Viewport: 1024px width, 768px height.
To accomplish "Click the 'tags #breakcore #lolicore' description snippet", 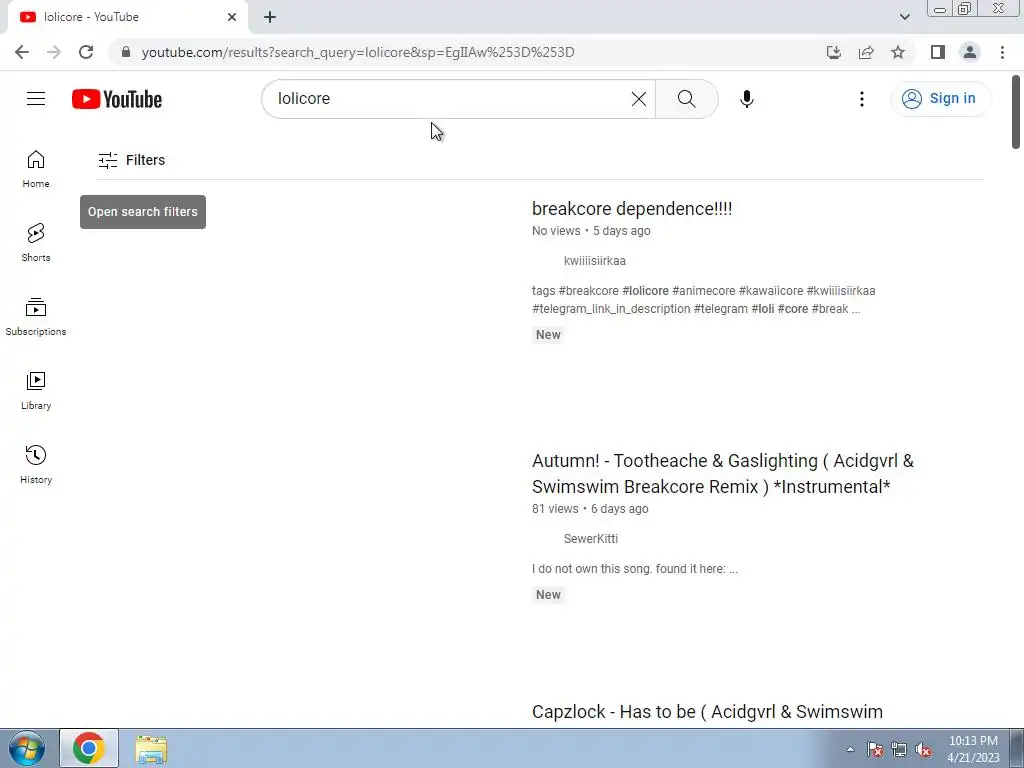I will tap(703, 300).
